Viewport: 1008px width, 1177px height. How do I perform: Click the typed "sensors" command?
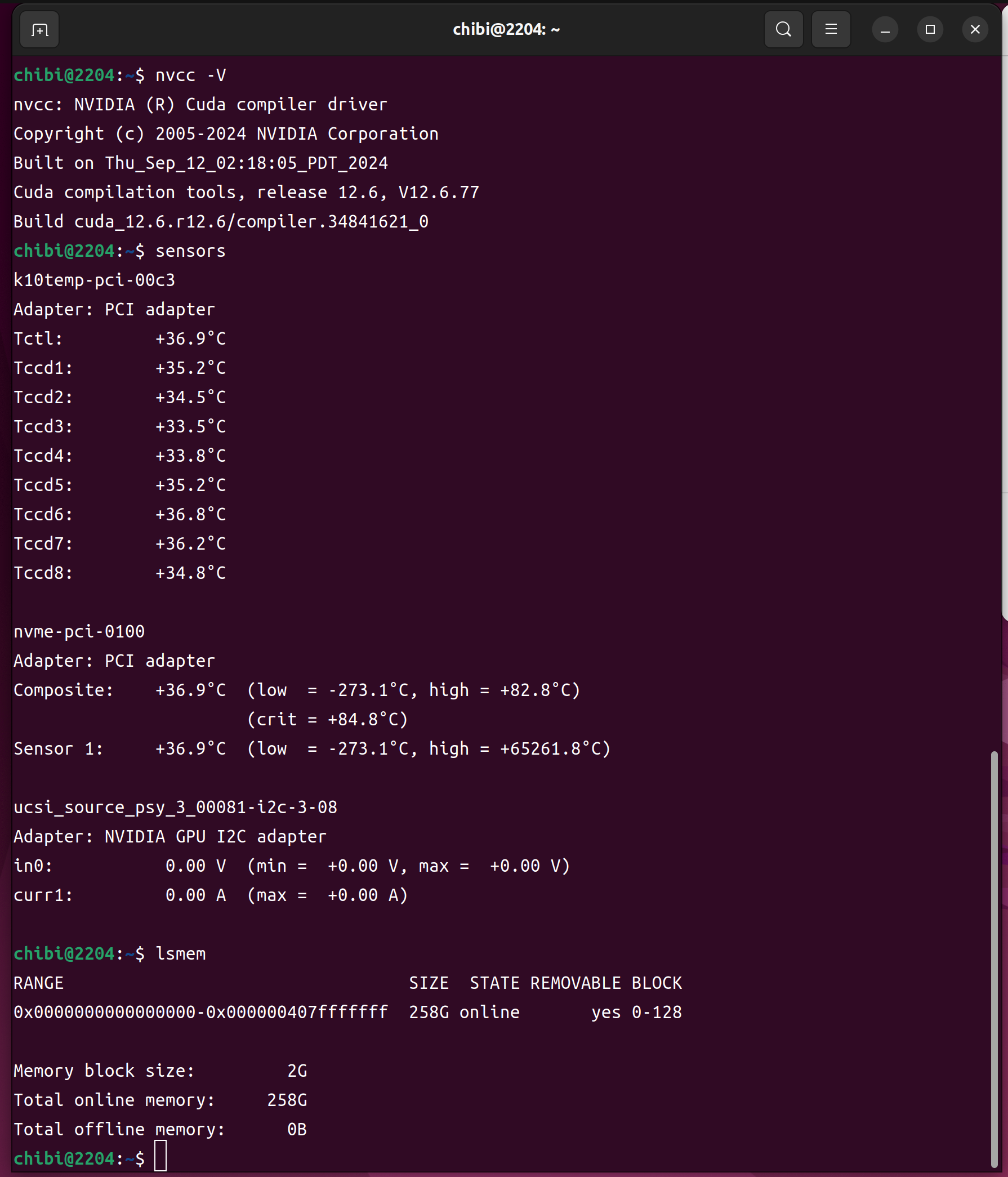point(191,251)
